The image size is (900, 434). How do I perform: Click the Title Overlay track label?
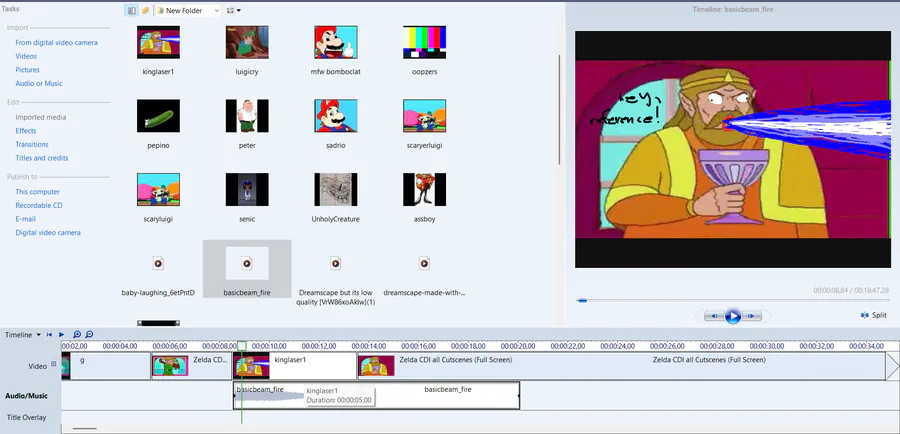[26, 417]
